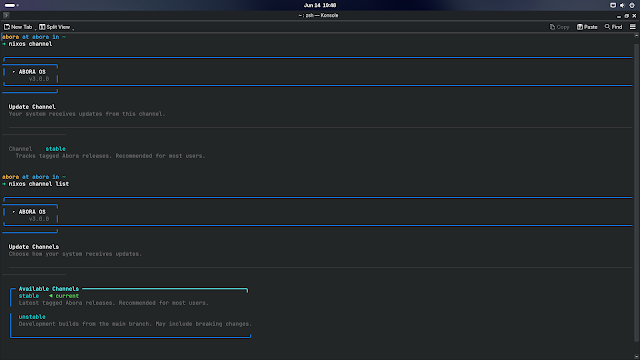
Task: Close the Konsole window
Action: pos(634,16)
